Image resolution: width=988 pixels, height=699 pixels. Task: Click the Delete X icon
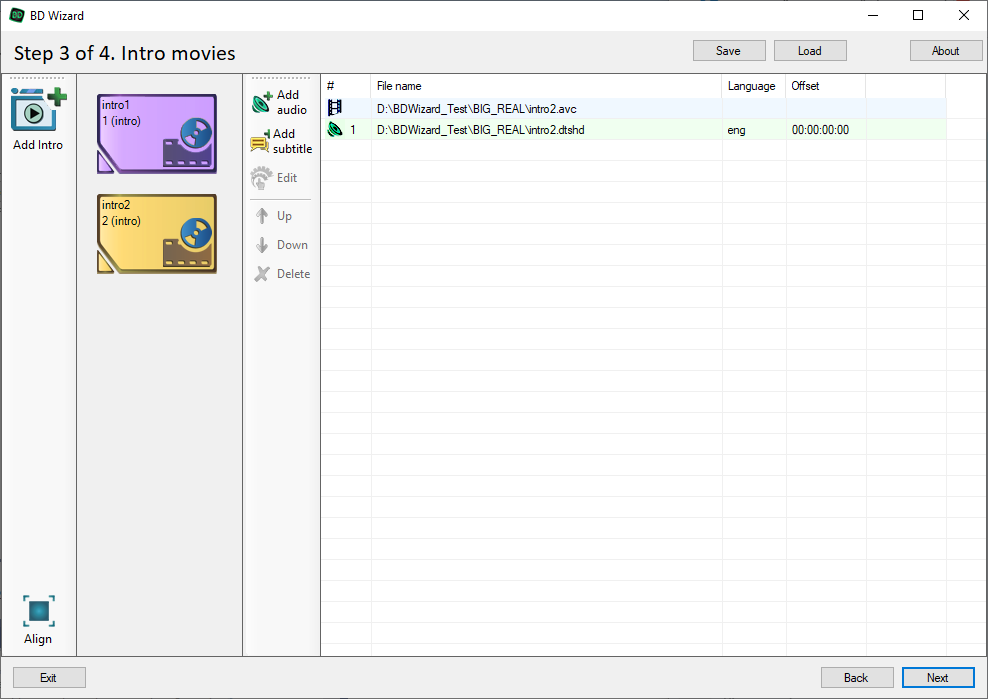pyautogui.click(x=262, y=274)
